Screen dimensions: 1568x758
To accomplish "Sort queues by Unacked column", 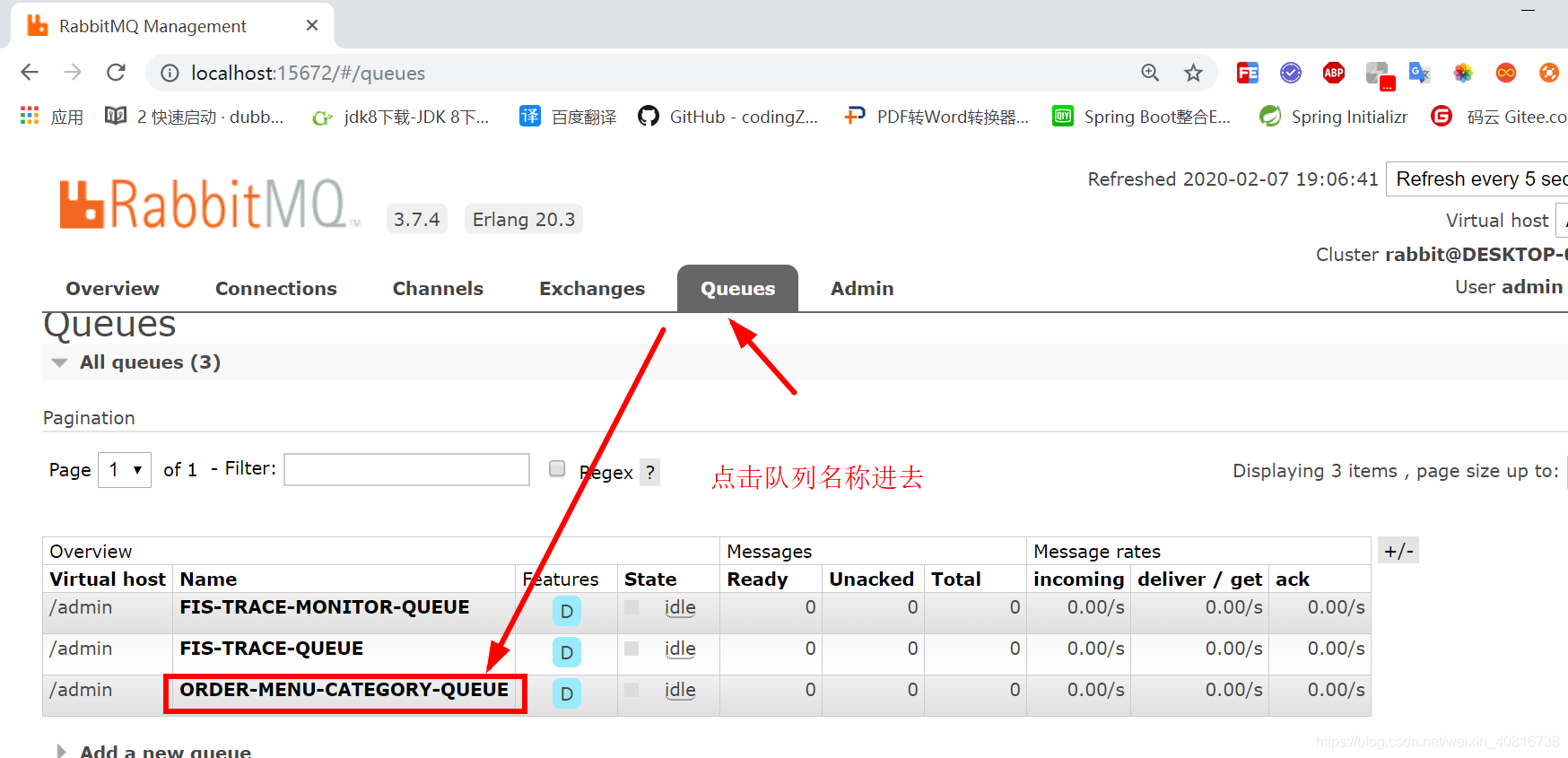I will 871,579.
